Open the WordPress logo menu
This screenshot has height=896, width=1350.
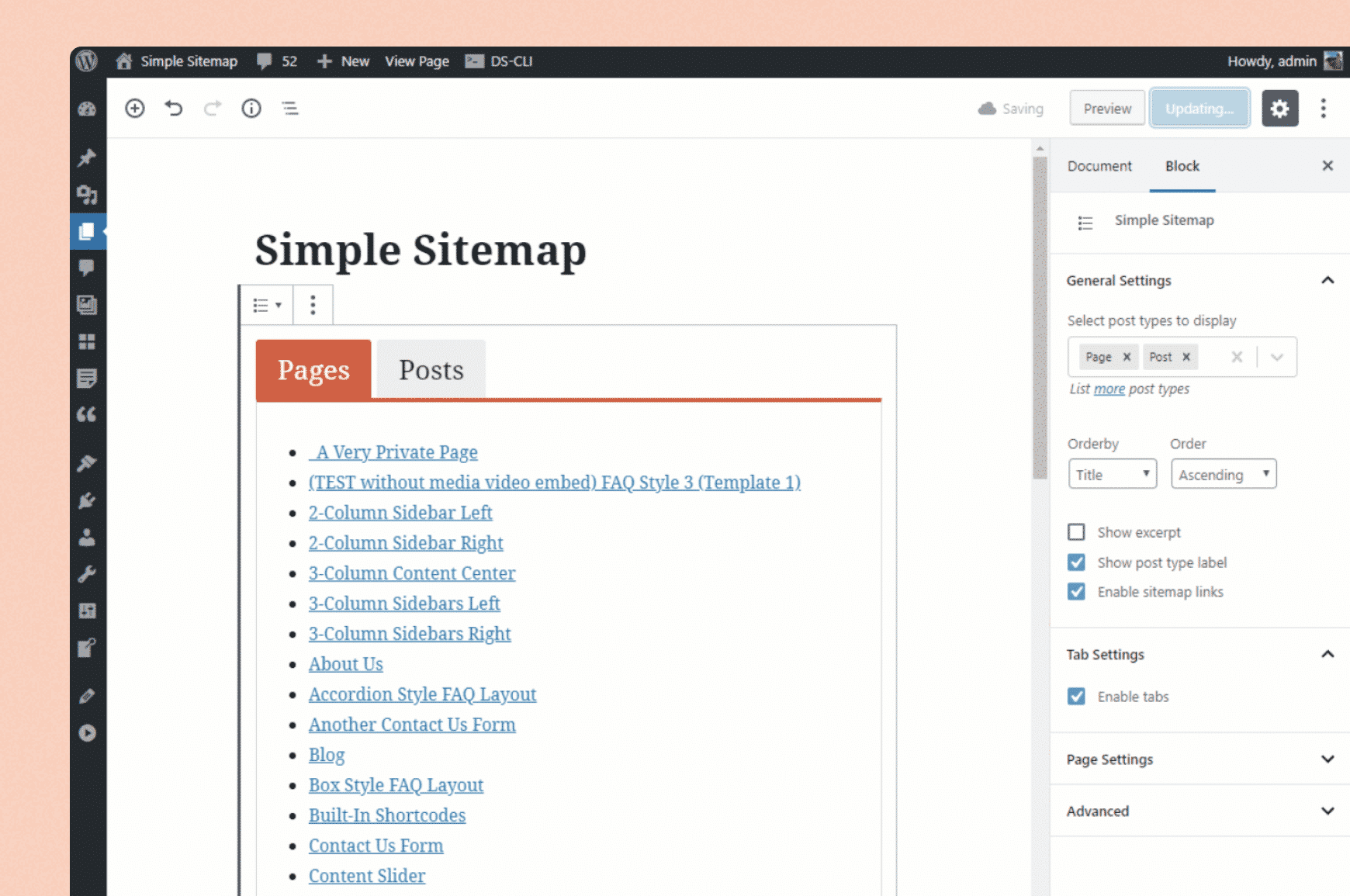[87, 61]
